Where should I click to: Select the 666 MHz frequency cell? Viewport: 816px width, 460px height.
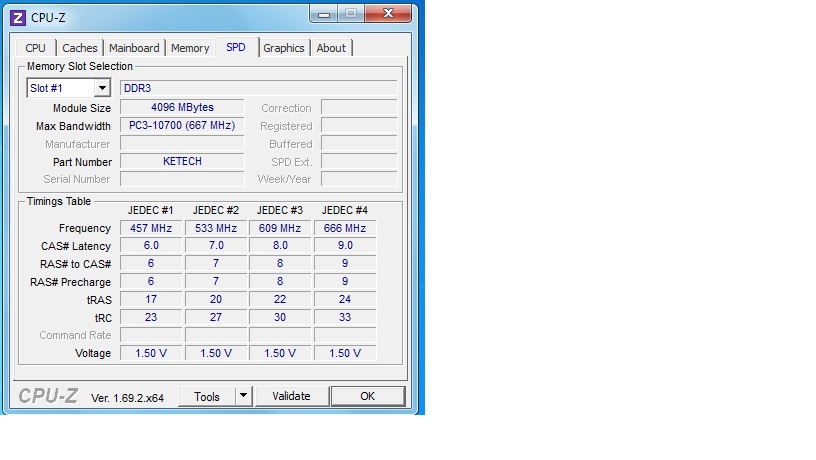[x=345, y=228]
